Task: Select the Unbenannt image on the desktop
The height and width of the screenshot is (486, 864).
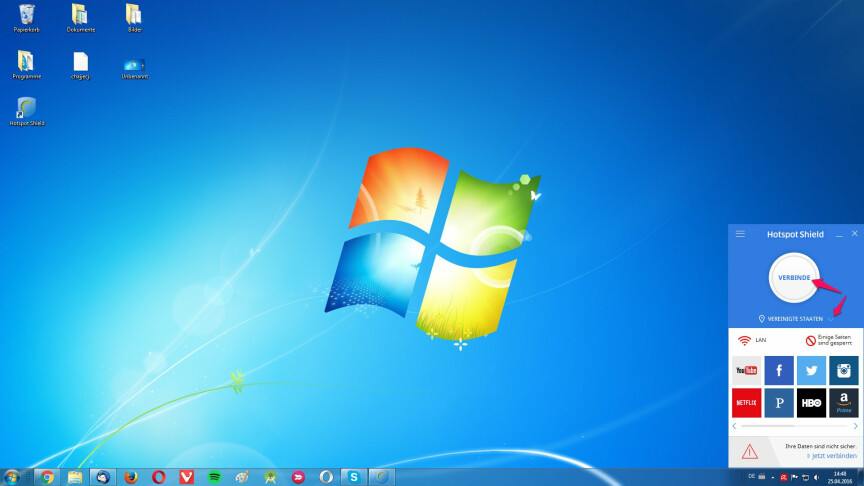Action: pos(134,68)
